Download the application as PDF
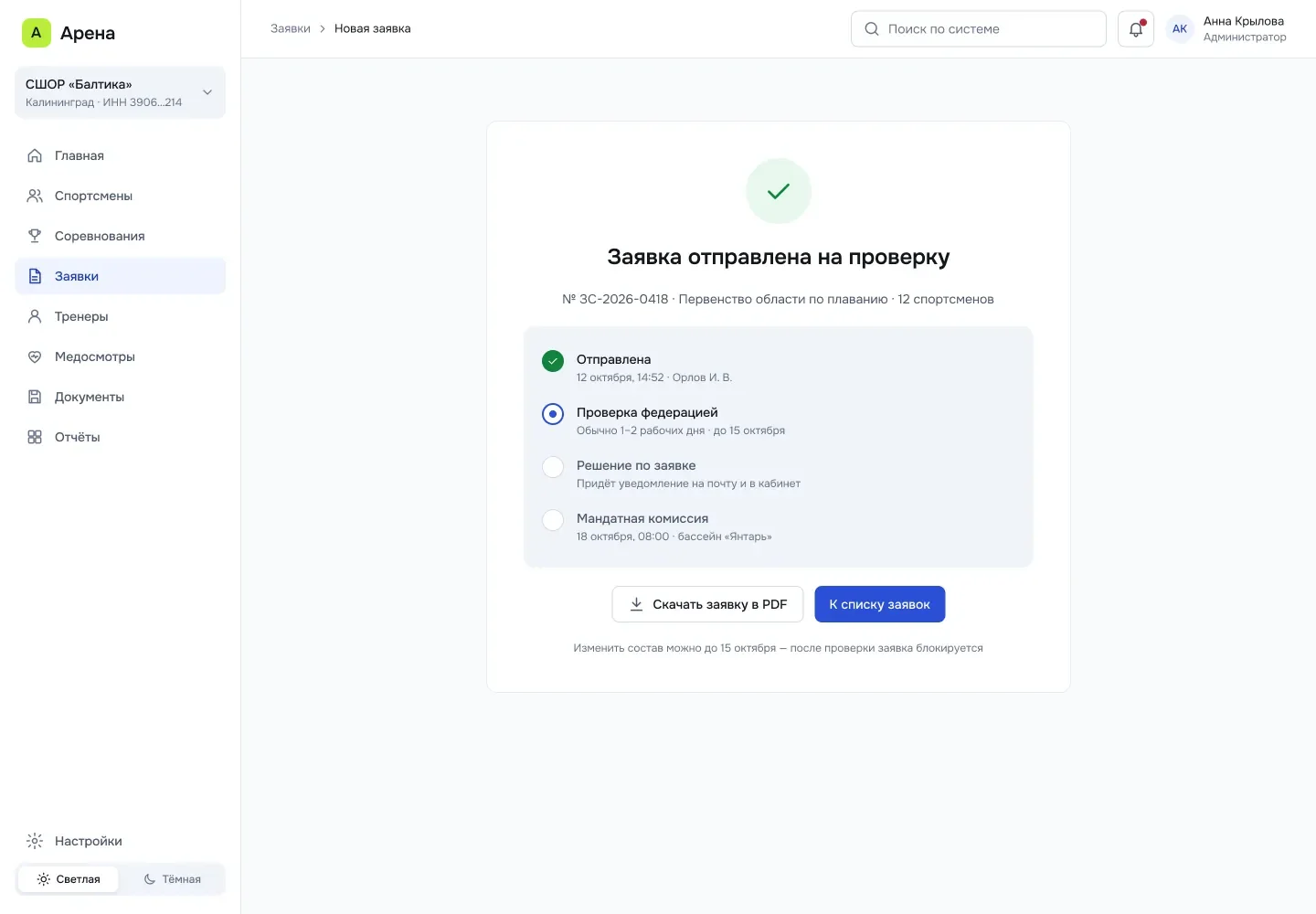This screenshot has height=914, width=1316. 707,604
